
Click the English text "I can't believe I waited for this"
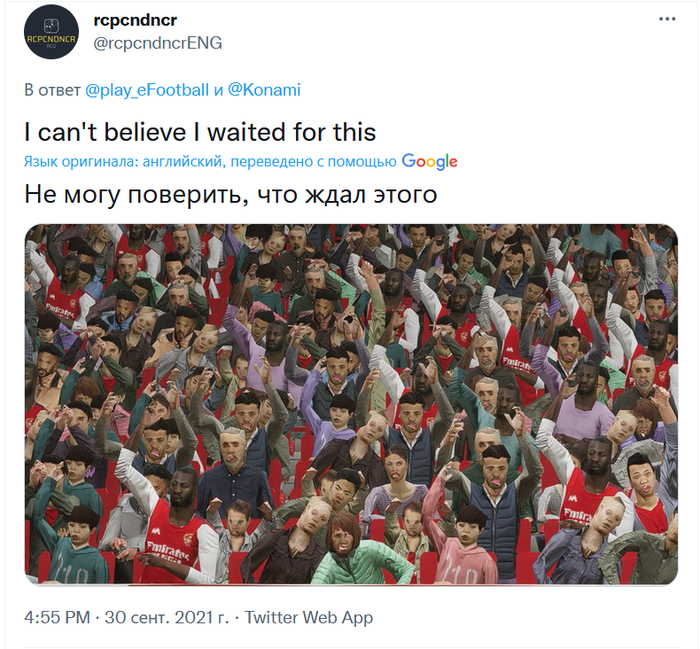point(199,132)
